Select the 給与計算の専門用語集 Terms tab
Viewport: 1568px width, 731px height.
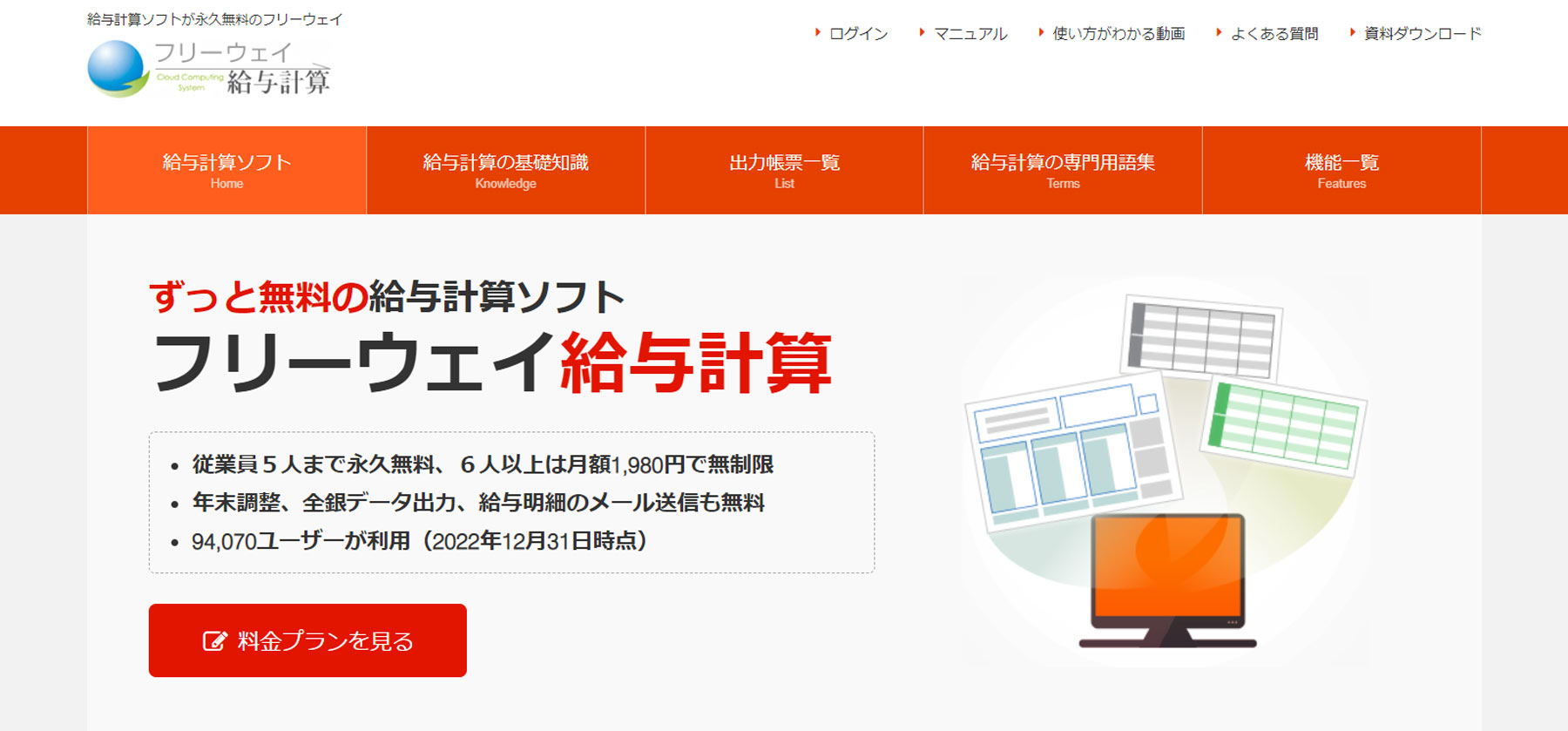[1063, 170]
